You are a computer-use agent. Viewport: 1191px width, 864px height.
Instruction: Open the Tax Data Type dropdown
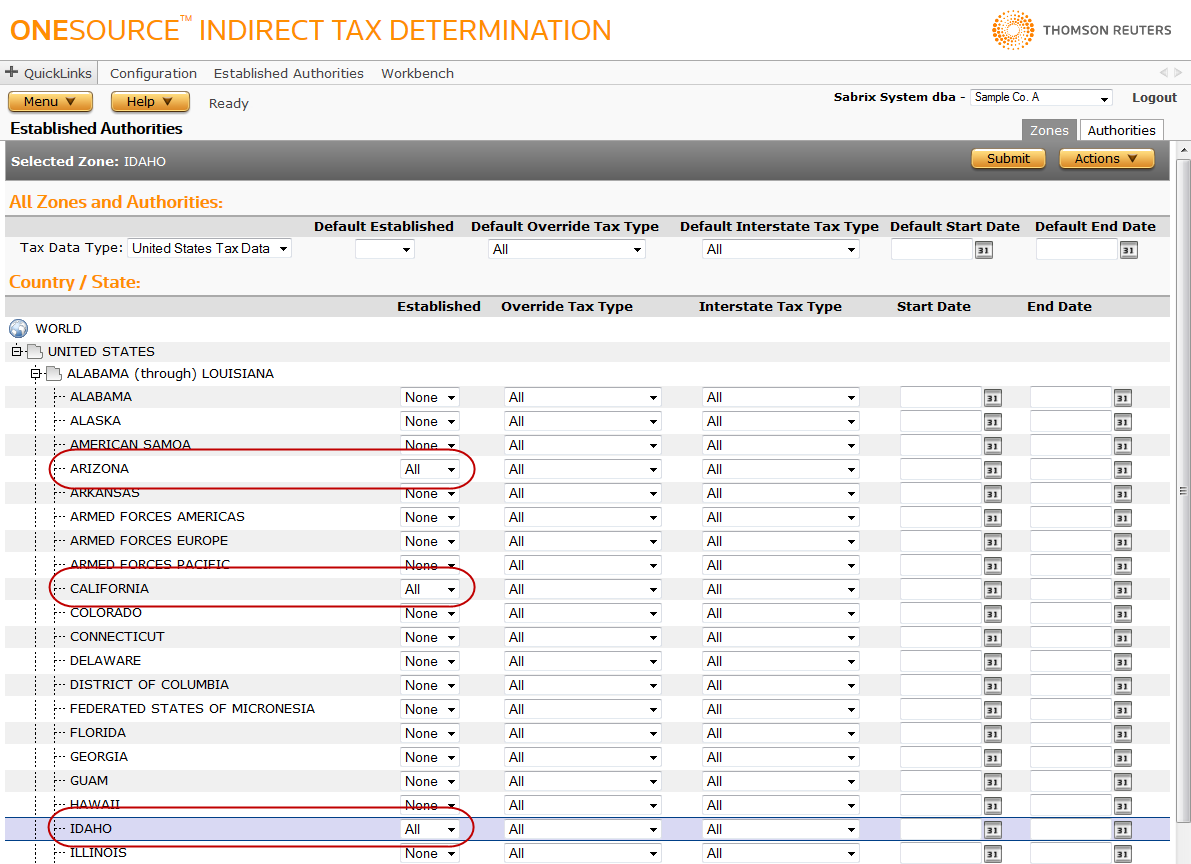coord(210,249)
